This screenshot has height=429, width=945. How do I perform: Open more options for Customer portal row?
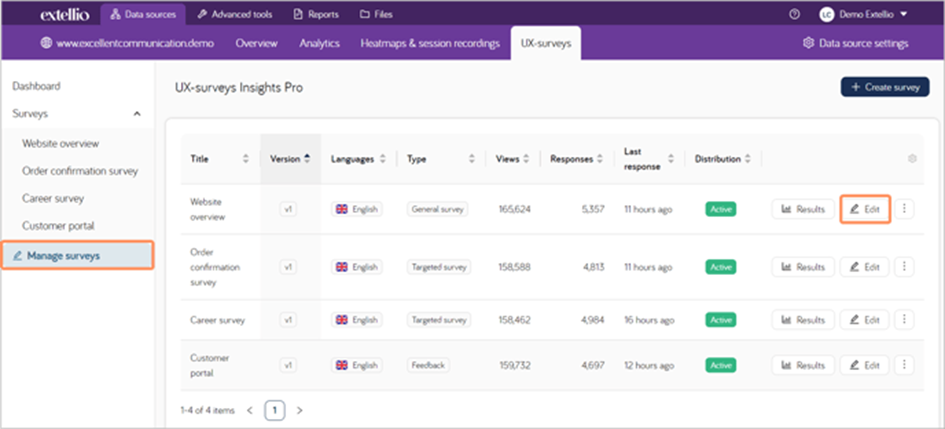point(904,365)
